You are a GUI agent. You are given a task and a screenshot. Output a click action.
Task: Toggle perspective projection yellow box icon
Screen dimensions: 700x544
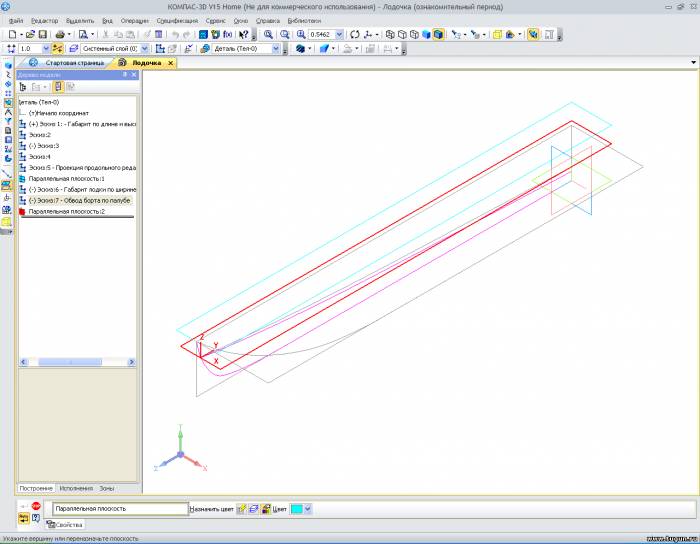click(x=497, y=34)
